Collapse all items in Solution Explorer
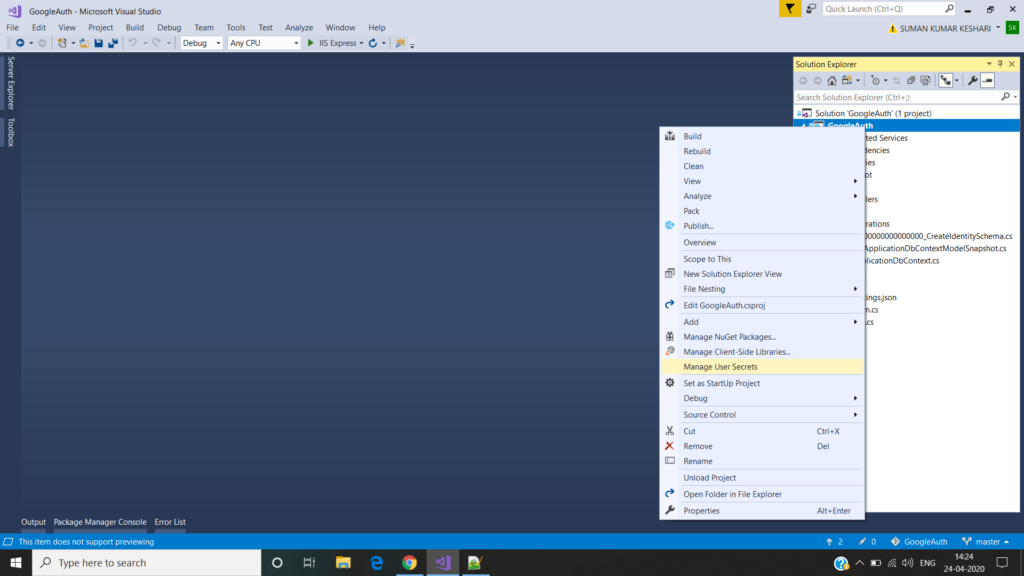The width and height of the screenshot is (1024, 576). pyautogui.click(x=911, y=80)
